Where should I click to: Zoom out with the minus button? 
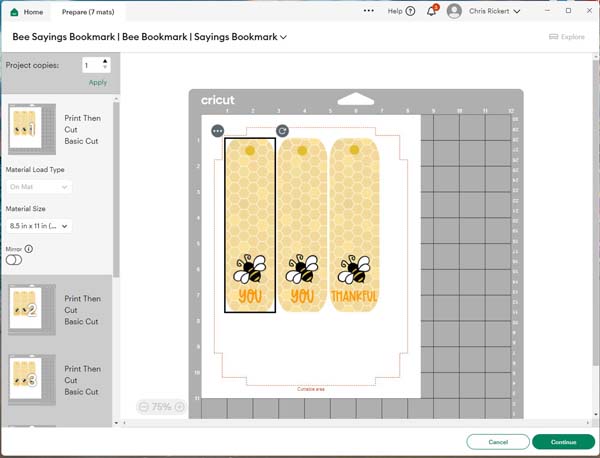point(143,407)
